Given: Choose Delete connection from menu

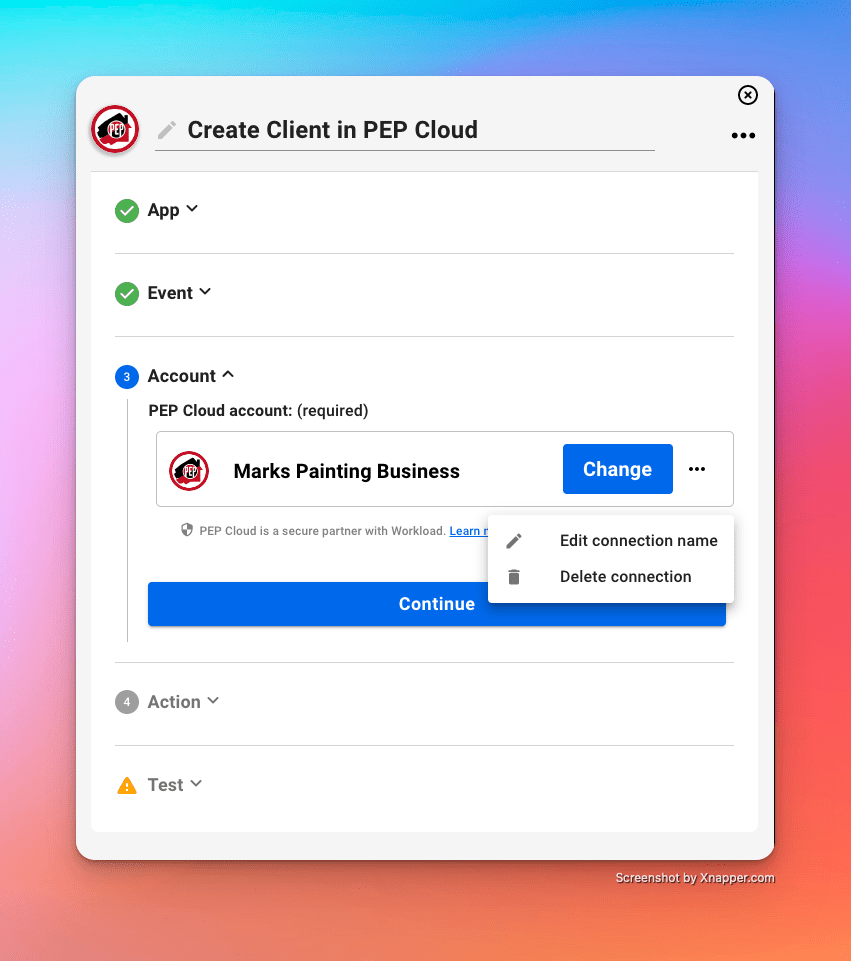Looking at the screenshot, I should point(625,577).
